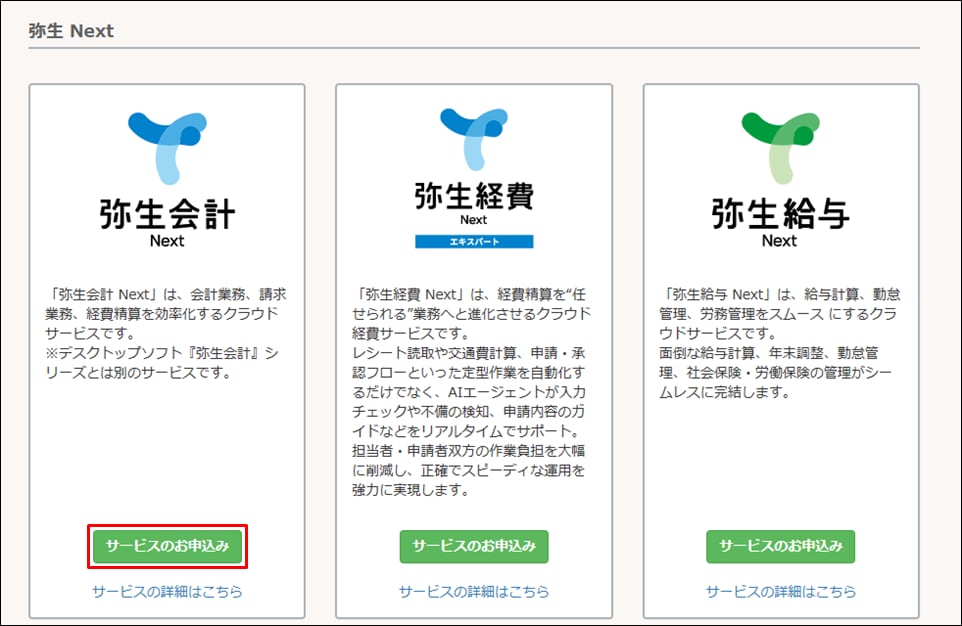
Task: Apply for the 弥生給与 Next service
Action: tap(780, 546)
